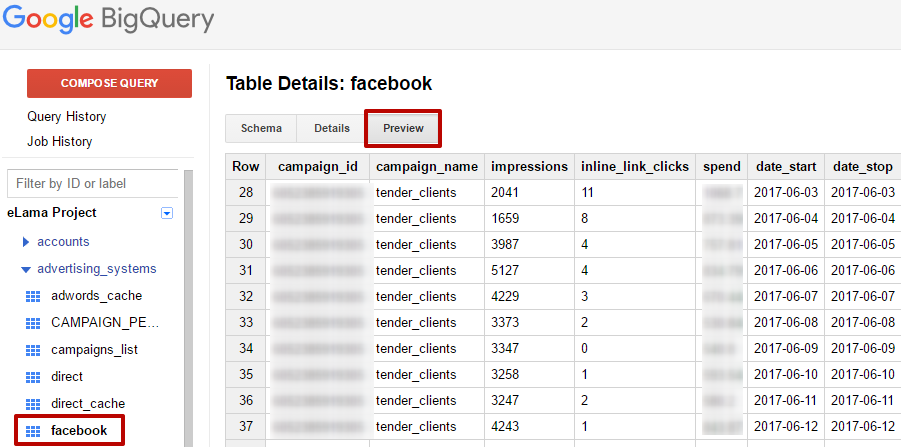
Task: Click the campaigns_list table icon
Action: [x=32, y=350]
